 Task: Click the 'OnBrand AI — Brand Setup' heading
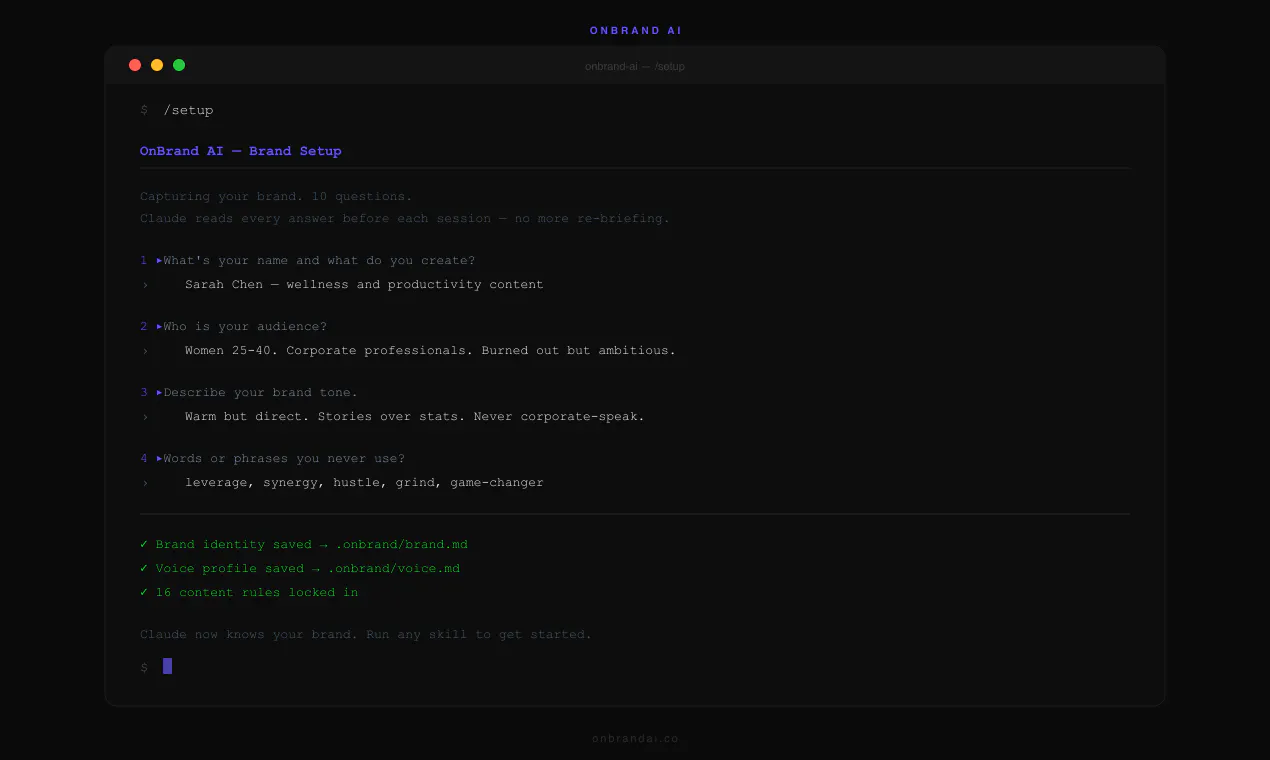point(241,151)
